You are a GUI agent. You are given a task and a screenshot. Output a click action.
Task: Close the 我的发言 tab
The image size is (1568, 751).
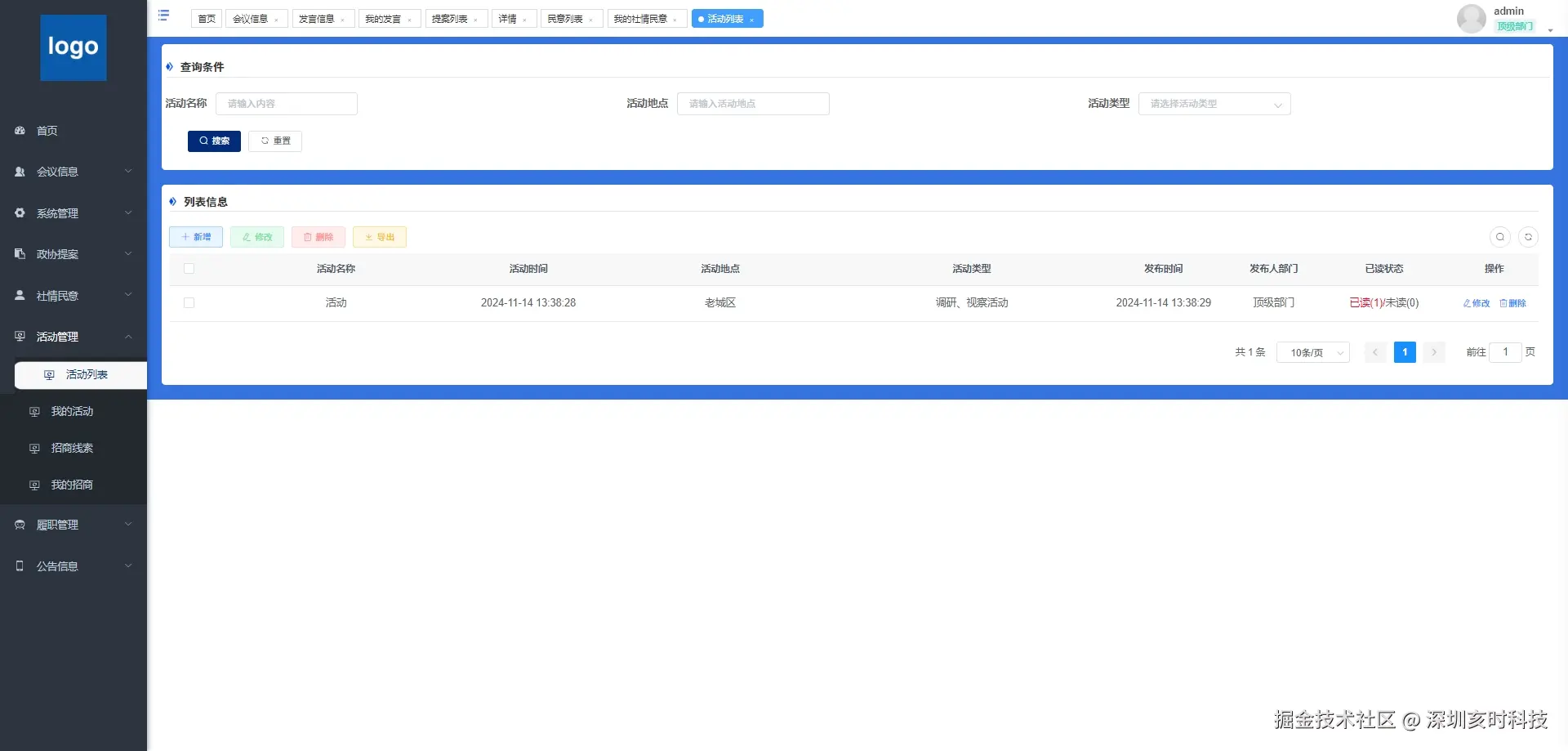click(x=410, y=20)
